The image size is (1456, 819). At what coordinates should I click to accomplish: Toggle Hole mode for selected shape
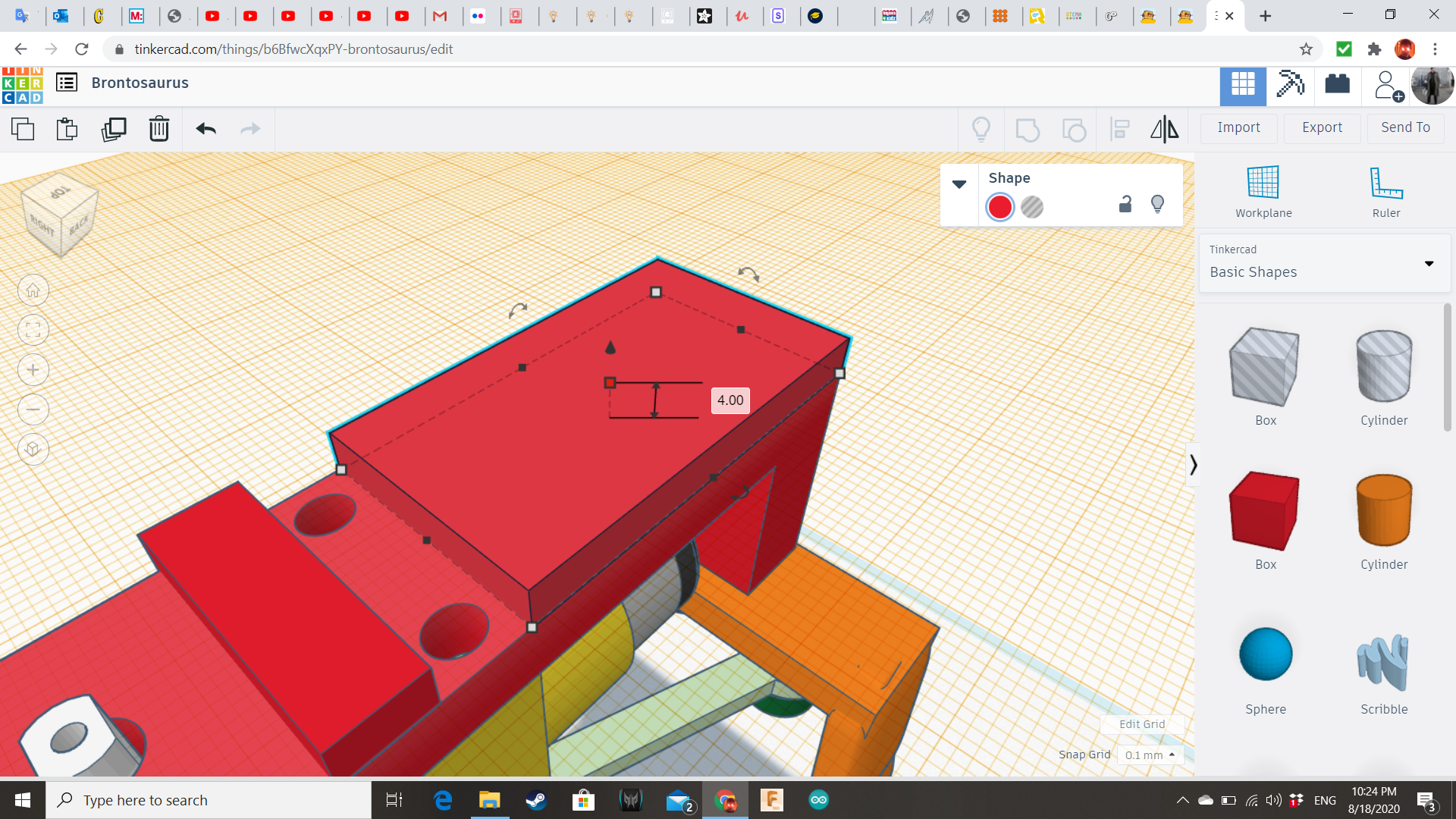(1032, 207)
